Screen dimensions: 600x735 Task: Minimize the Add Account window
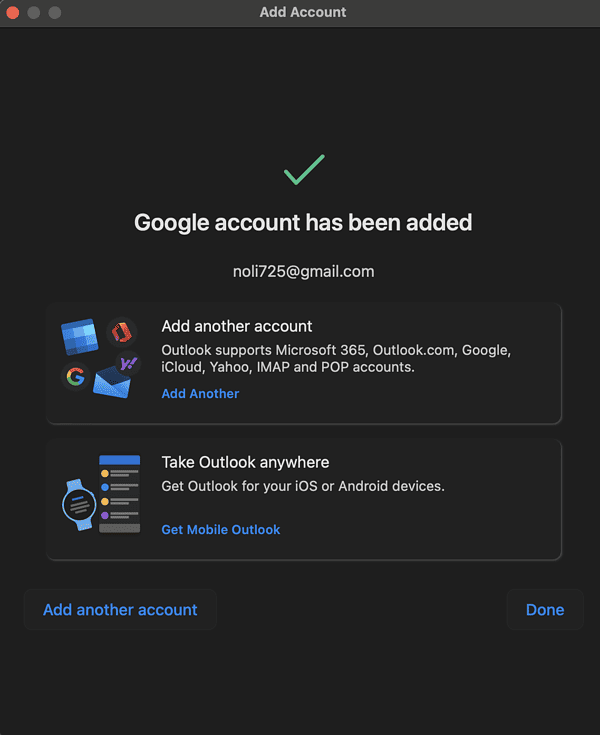[x=34, y=12]
